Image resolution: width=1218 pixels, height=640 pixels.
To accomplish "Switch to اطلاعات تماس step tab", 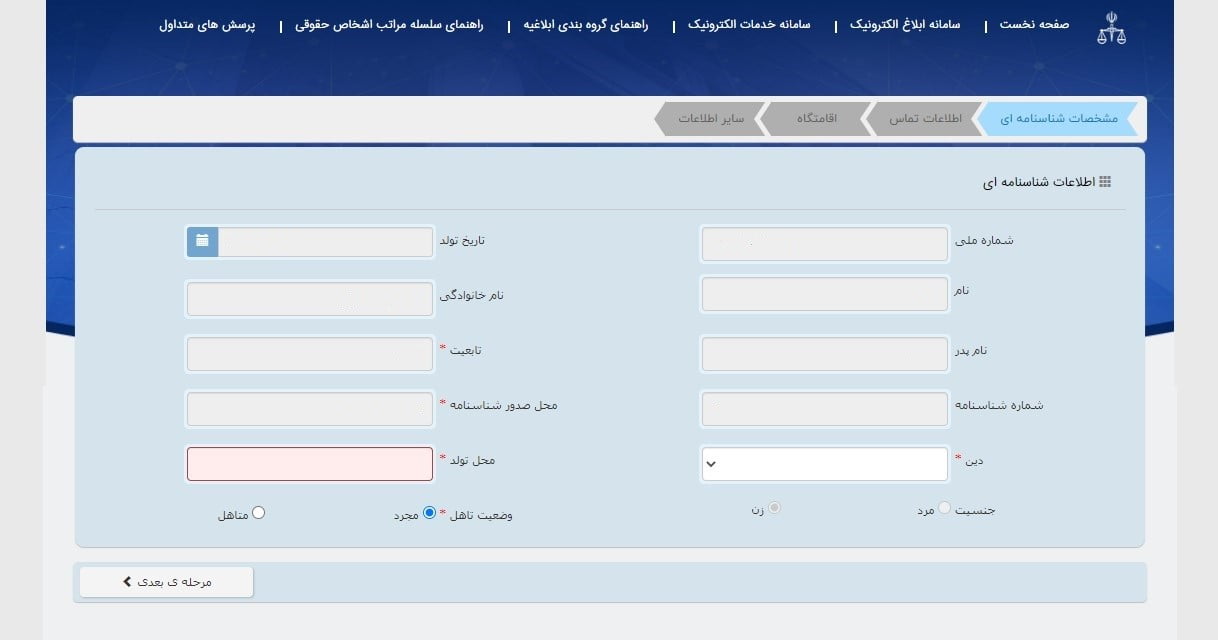I will [925, 118].
